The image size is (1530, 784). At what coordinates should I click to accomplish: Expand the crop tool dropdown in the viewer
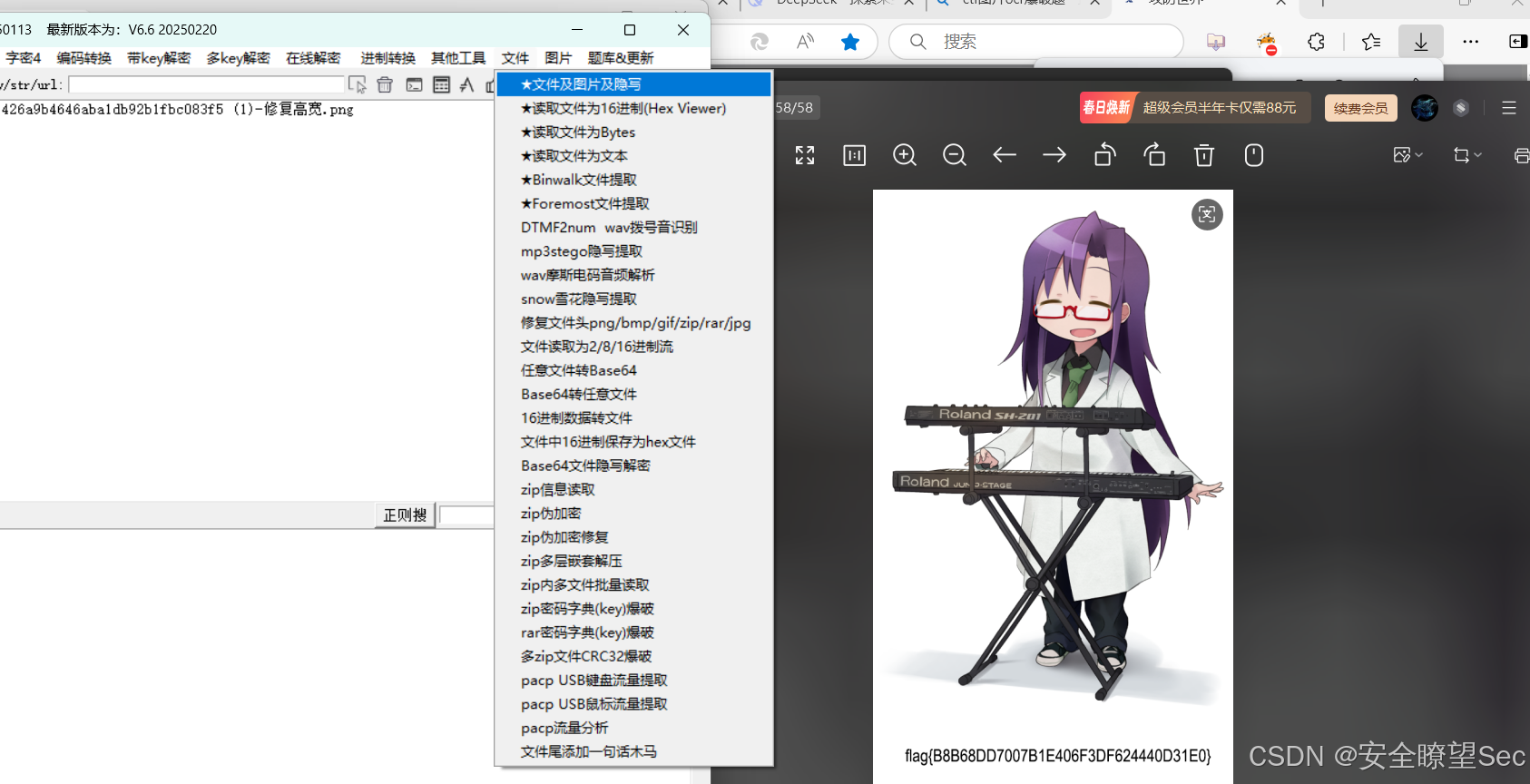(1467, 155)
